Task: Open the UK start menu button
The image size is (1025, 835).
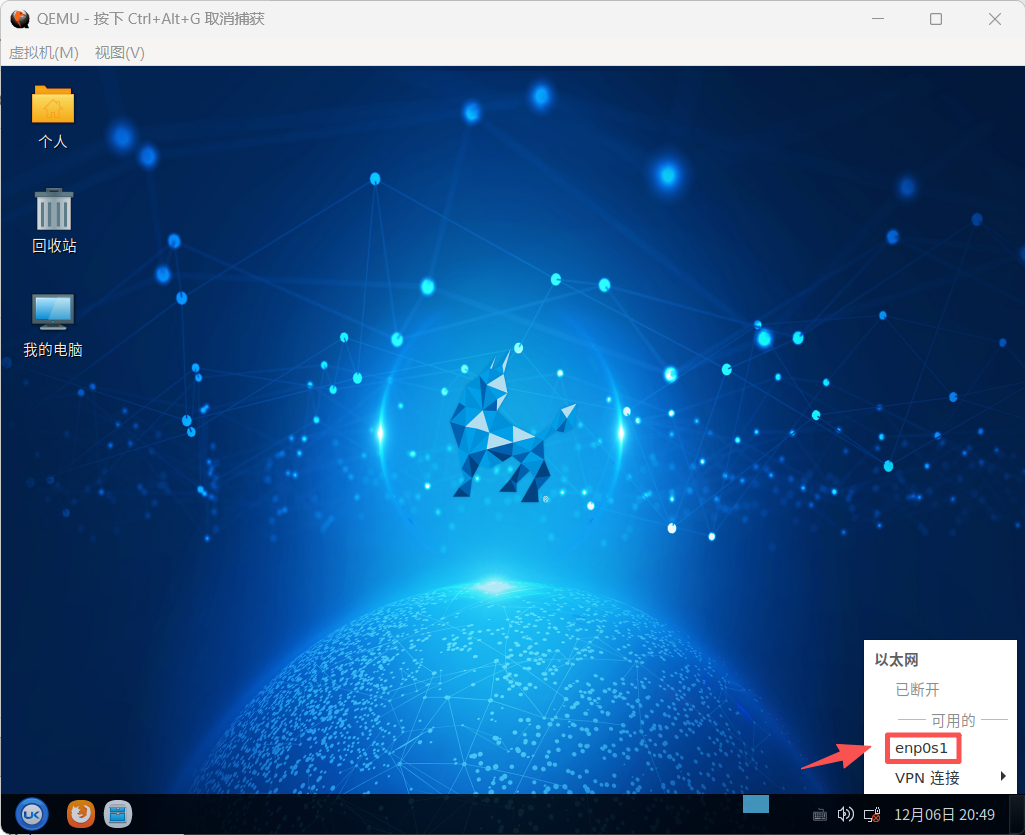Action: coord(31,815)
